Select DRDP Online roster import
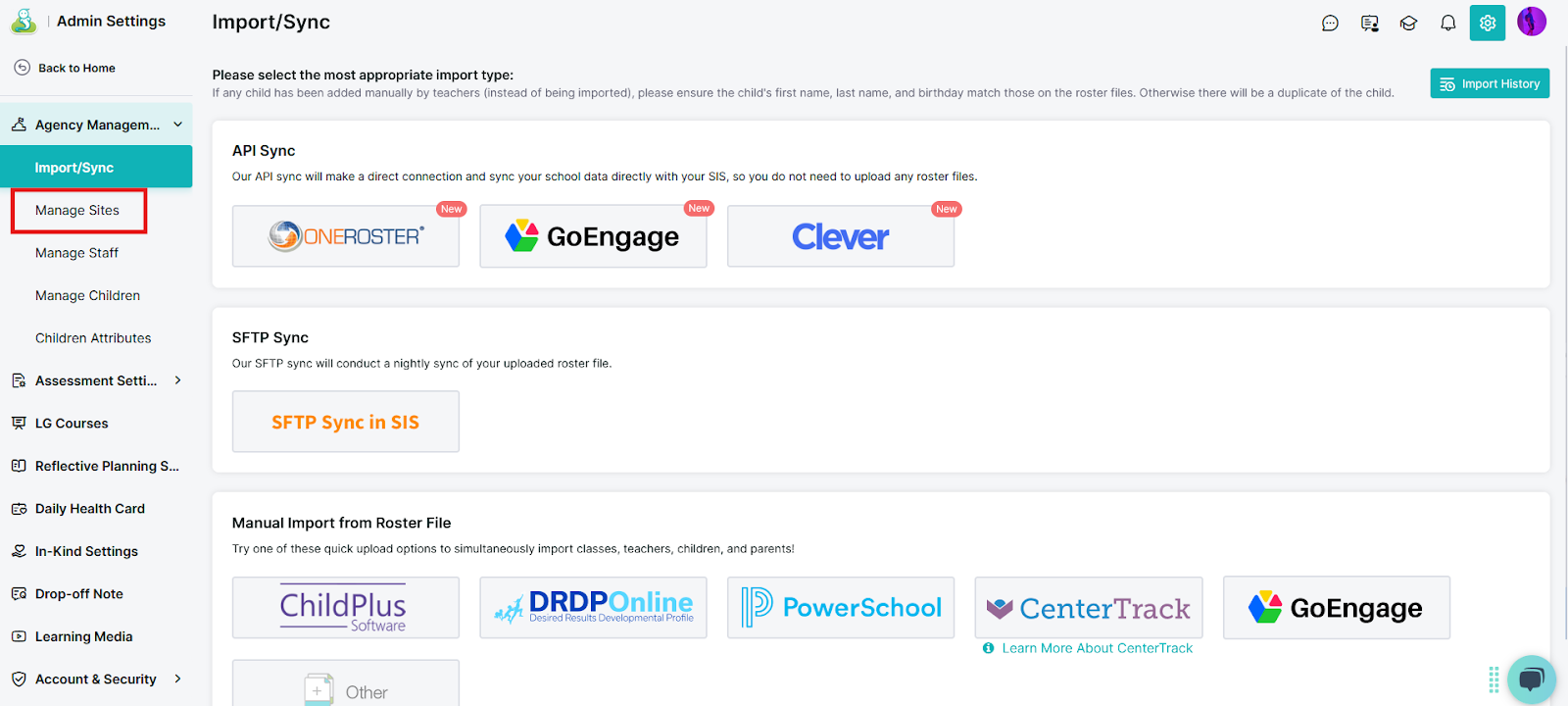This screenshot has height=706, width=1568. coord(593,608)
